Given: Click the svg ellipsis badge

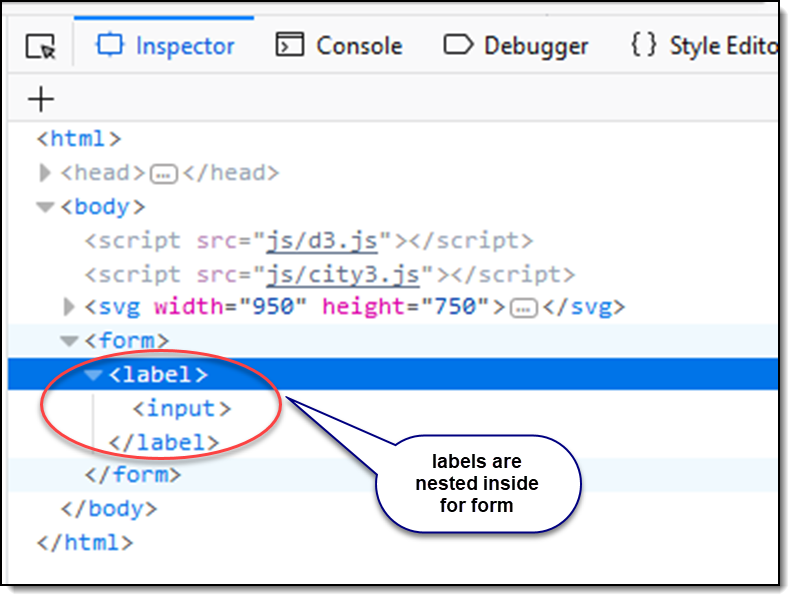Looking at the screenshot, I should [523, 308].
